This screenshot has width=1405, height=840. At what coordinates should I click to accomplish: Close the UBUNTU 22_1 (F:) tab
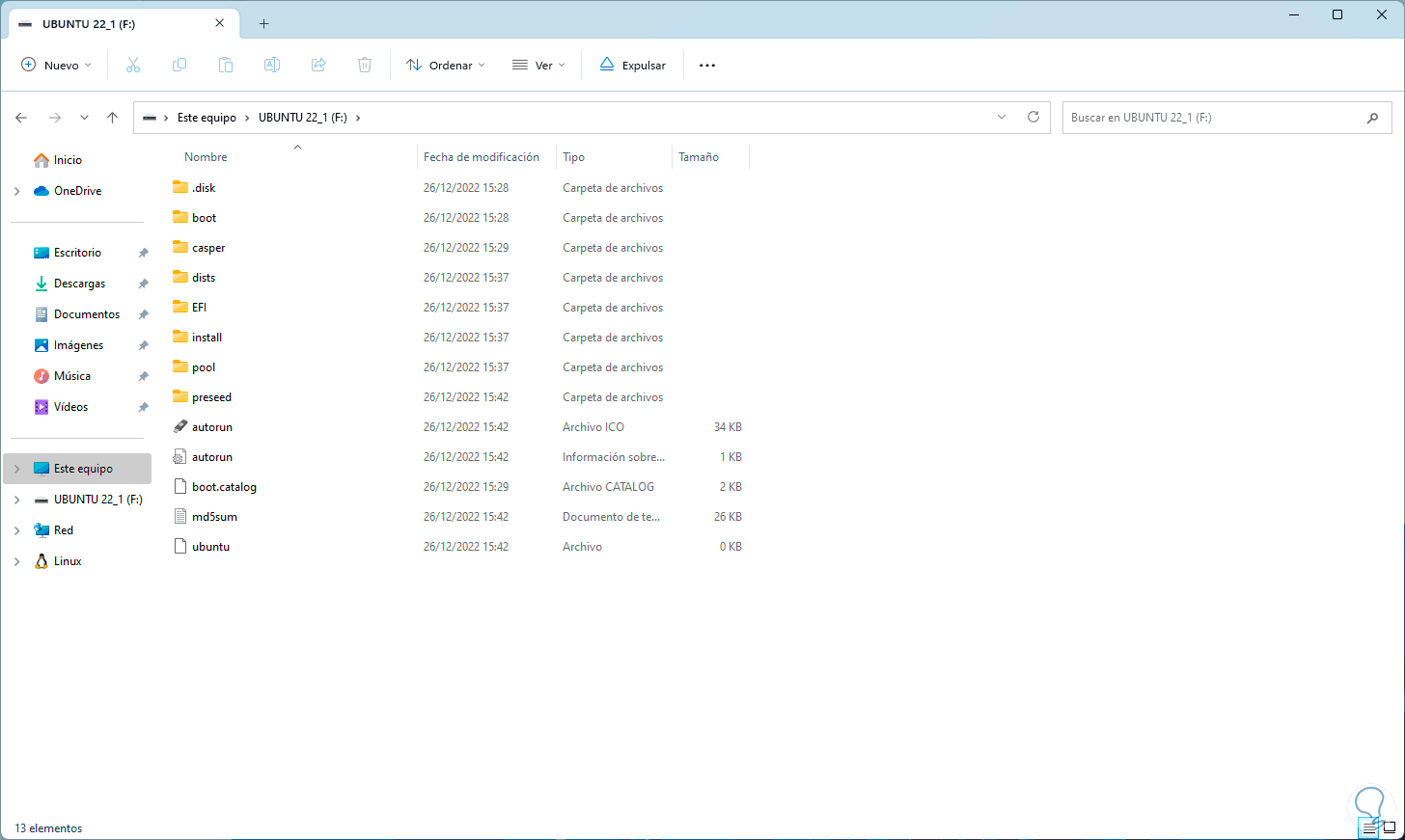220,23
